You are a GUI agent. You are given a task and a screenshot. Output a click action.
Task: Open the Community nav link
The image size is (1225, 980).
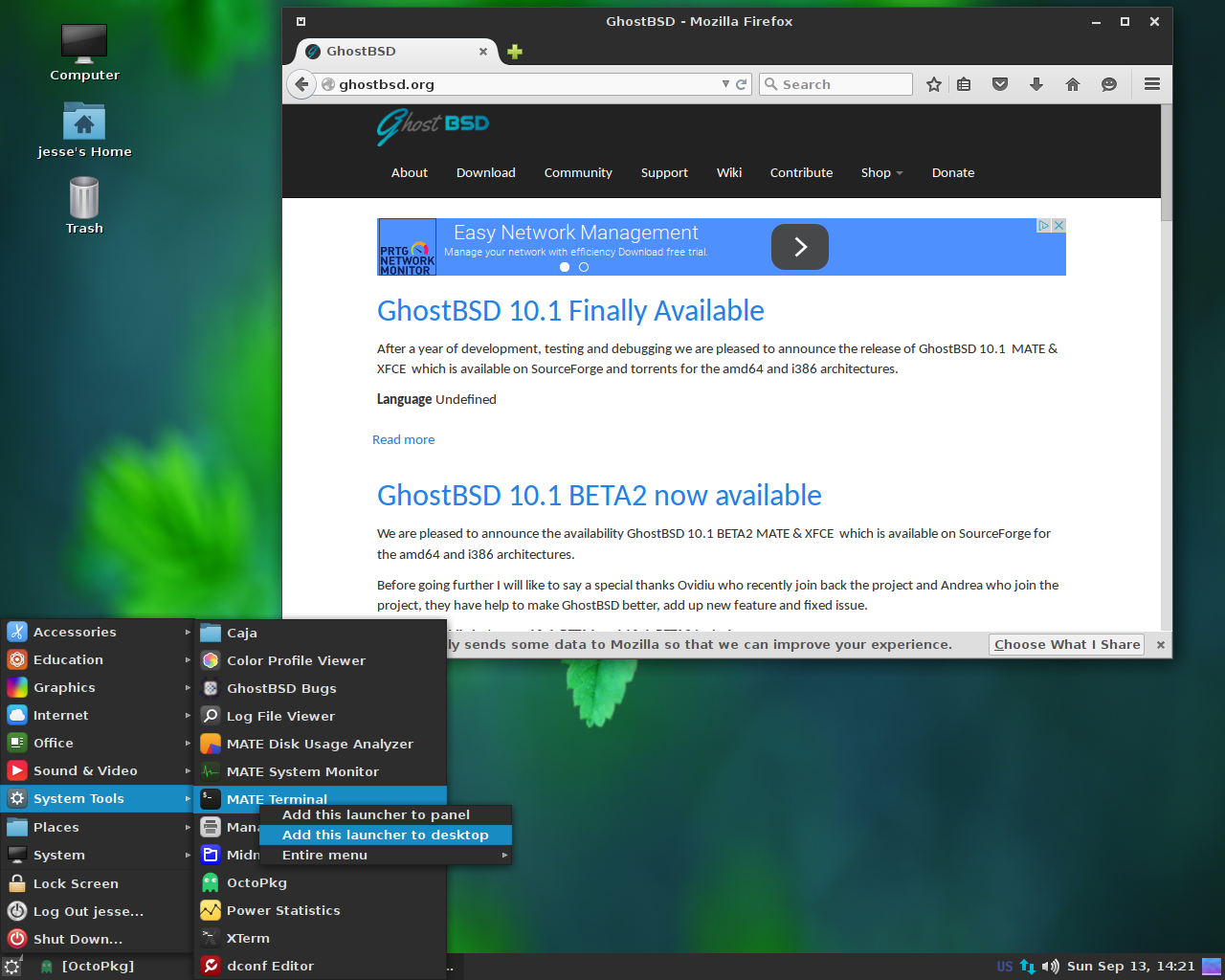578,173
